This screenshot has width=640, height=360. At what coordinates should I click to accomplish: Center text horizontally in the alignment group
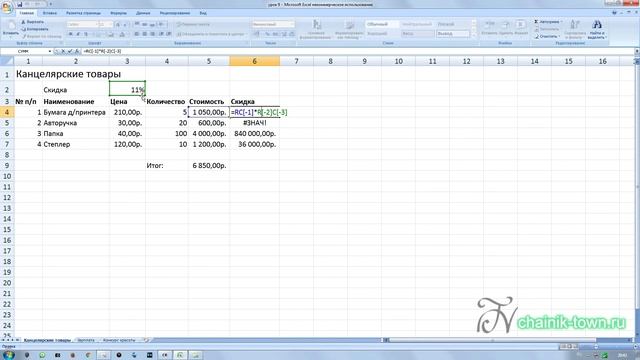[144, 34]
